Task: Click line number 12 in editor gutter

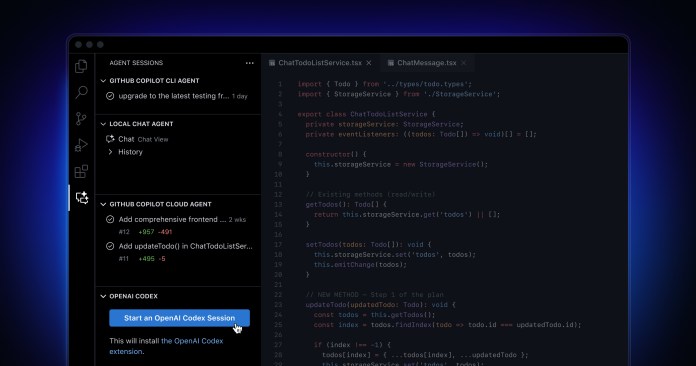Action: pyautogui.click(x=278, y=194)
